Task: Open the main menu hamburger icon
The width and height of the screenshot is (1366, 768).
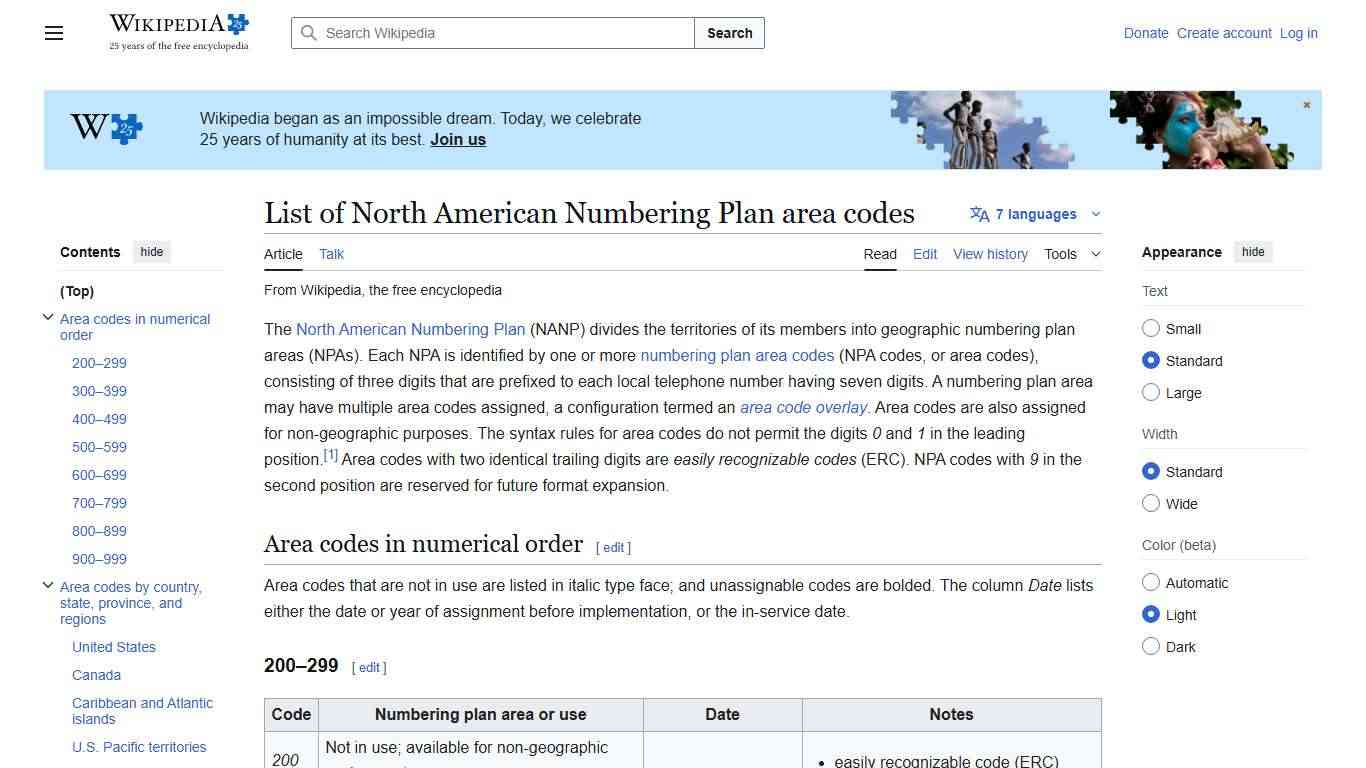Action: pyautogui.click(x=53, y=33)
